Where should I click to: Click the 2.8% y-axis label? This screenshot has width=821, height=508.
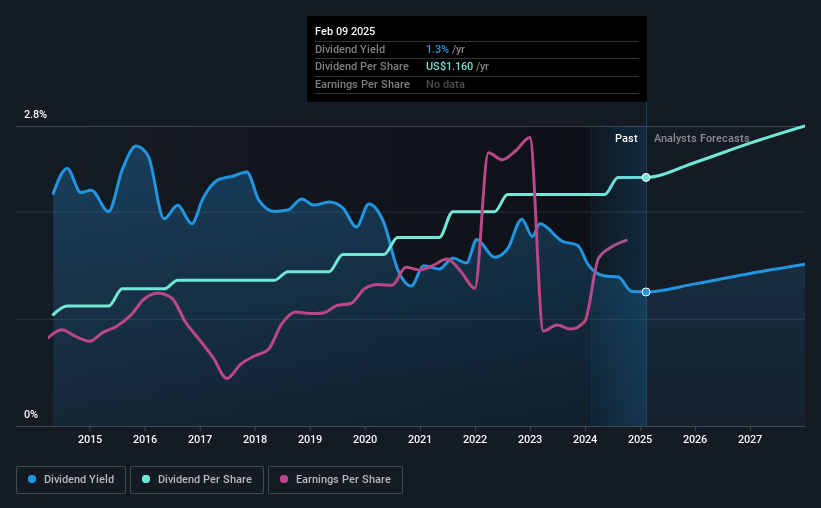(35, 115)
